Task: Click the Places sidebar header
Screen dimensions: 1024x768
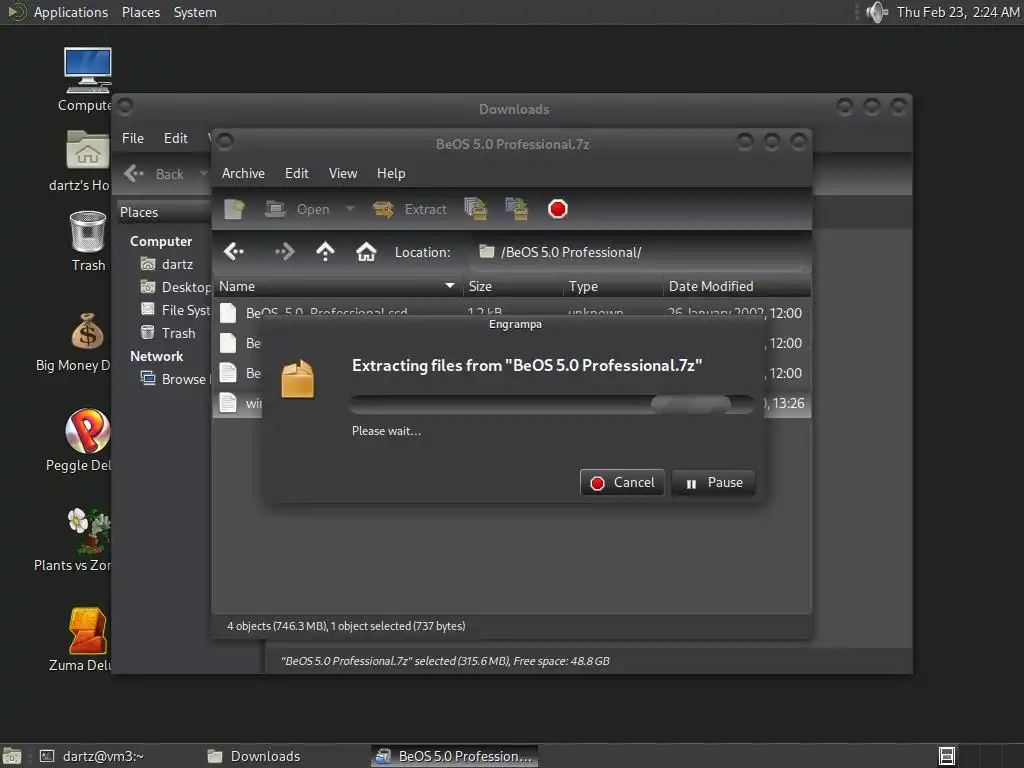Action: [x=165, y=212]
